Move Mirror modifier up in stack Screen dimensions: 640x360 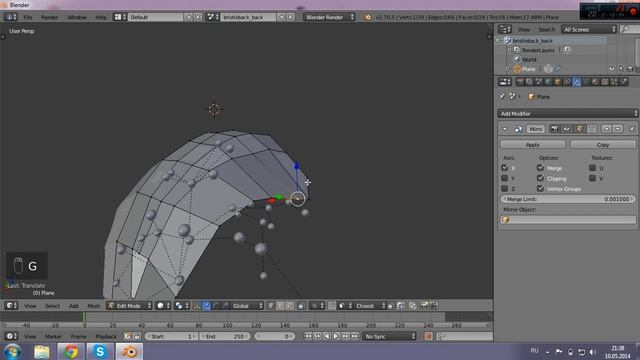(x=607, y=129)
